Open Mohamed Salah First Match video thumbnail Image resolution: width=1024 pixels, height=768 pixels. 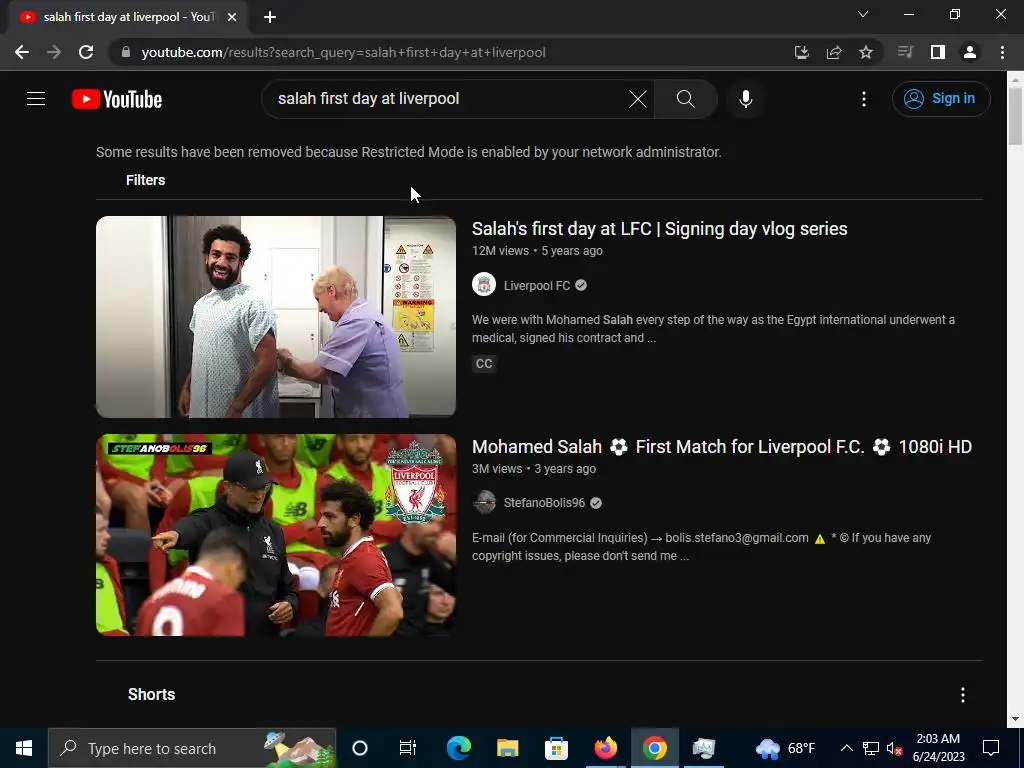click(276, 535)
